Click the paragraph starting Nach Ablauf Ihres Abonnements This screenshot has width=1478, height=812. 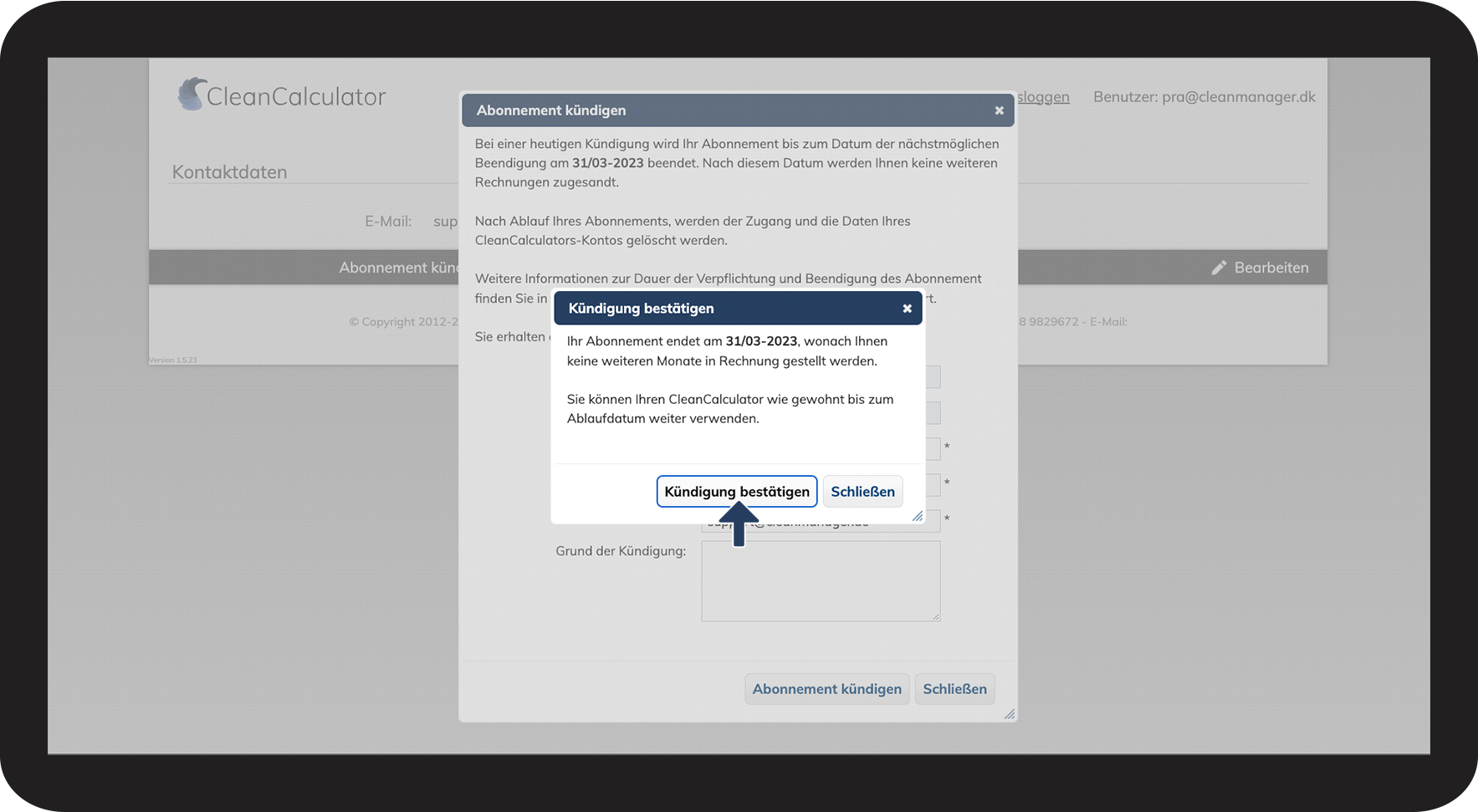(x=693, y=231)
